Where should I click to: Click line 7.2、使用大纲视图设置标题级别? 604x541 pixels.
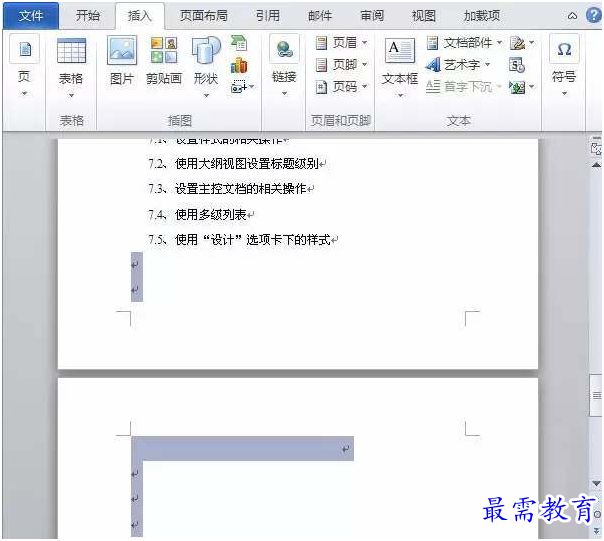237,164
